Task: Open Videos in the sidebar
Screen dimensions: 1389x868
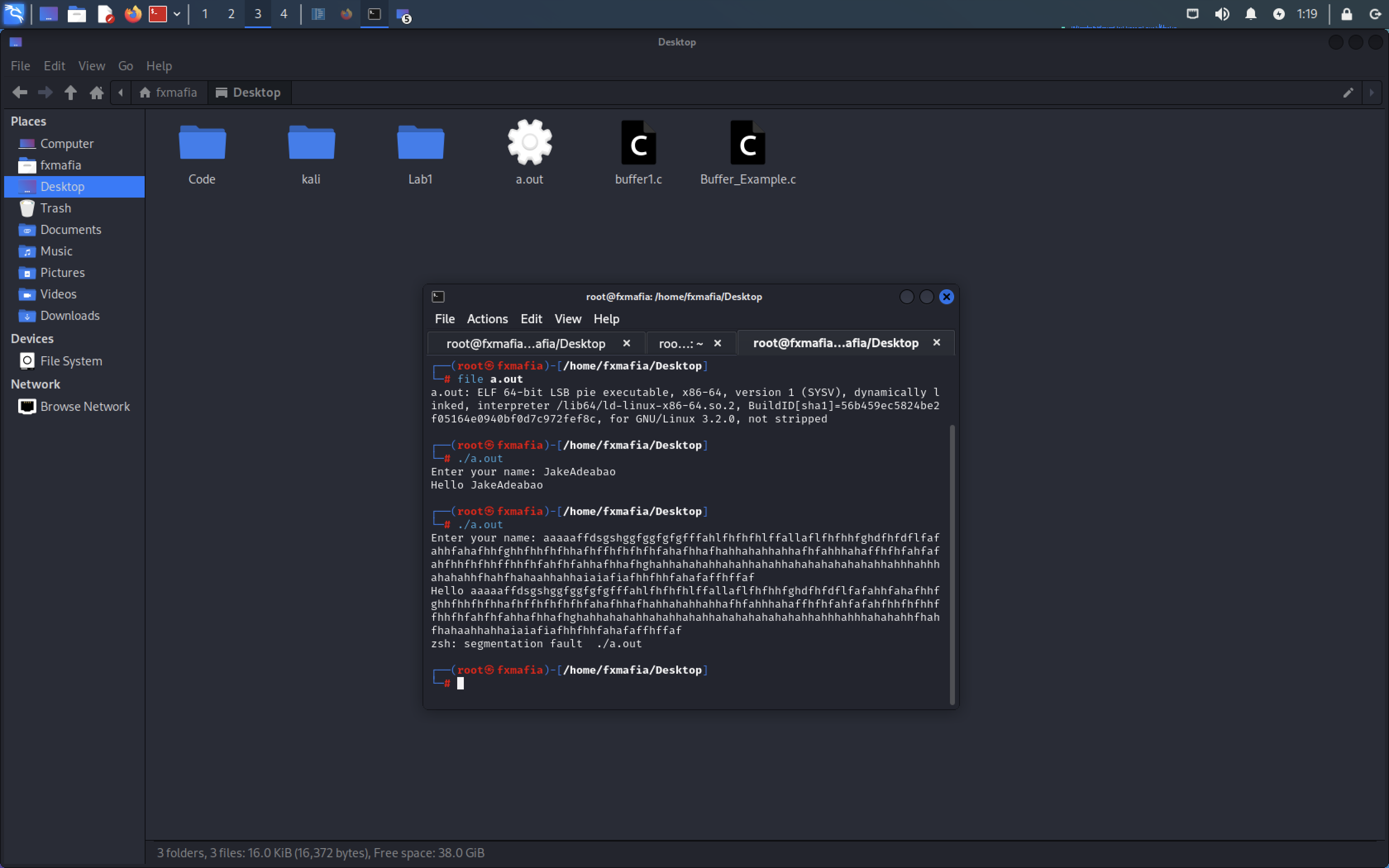Action: (74, 294)
